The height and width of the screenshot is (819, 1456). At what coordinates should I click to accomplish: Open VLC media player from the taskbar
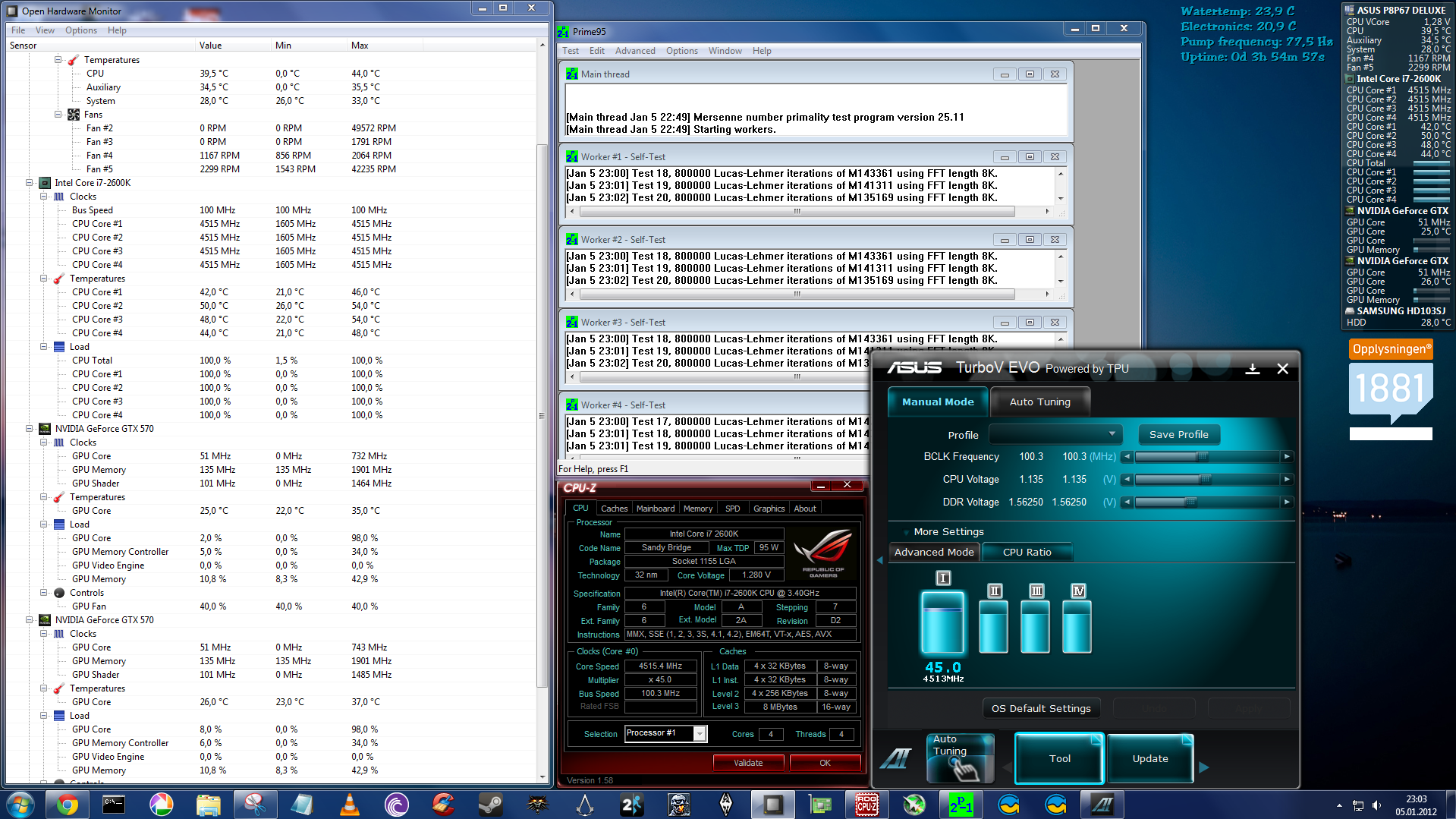coord(349,805)
